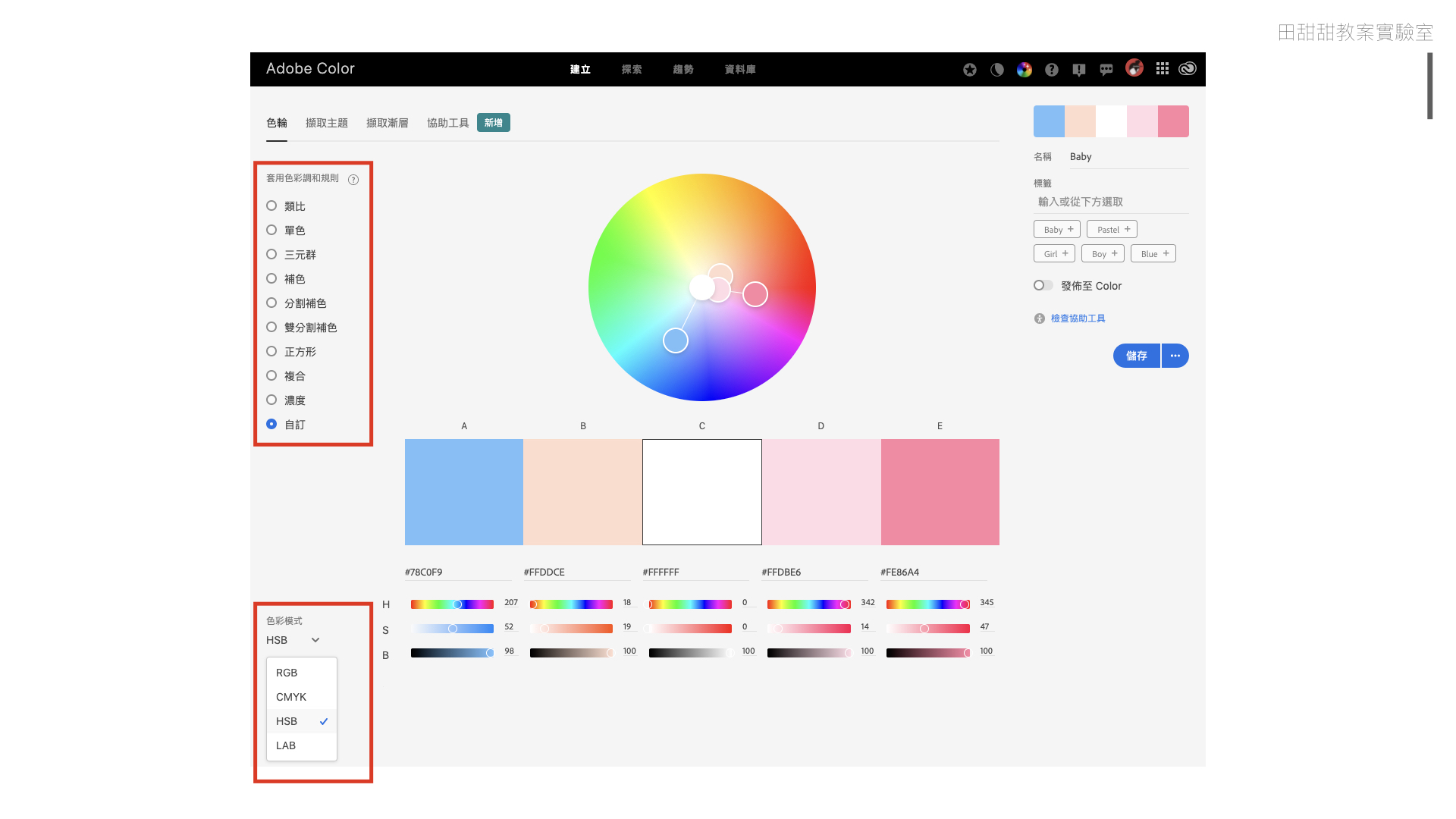
Task: Choose CMYK from the color mode list
Action: click(x=291, y=697)
